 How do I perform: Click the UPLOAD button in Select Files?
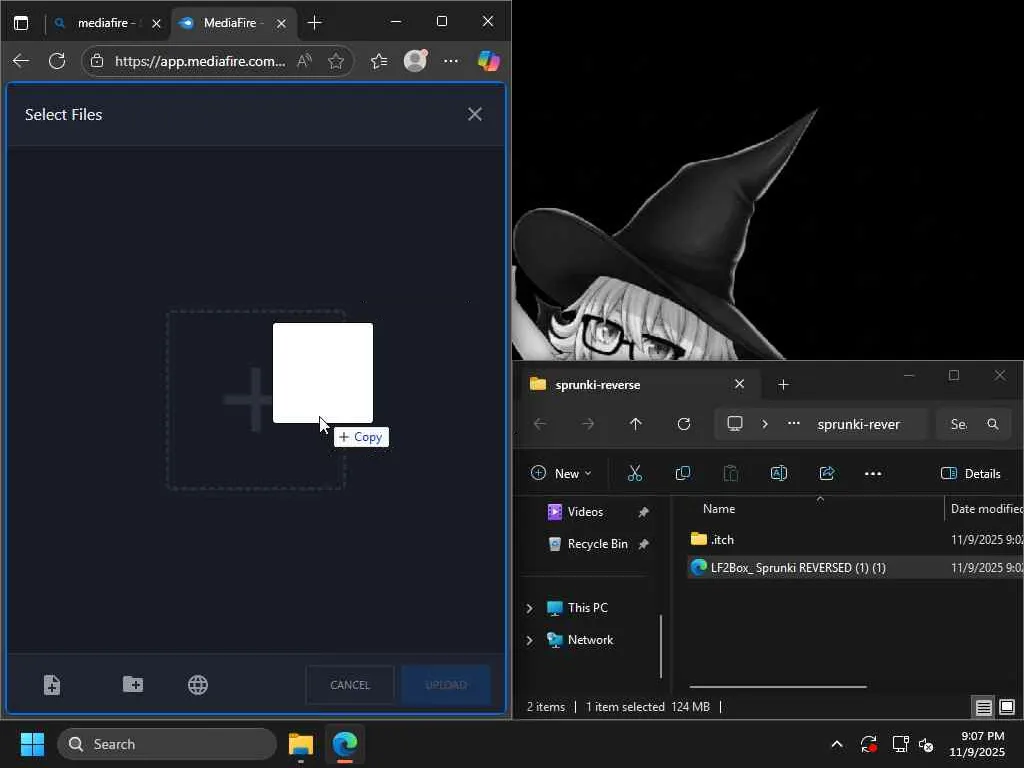click(446, 684)
